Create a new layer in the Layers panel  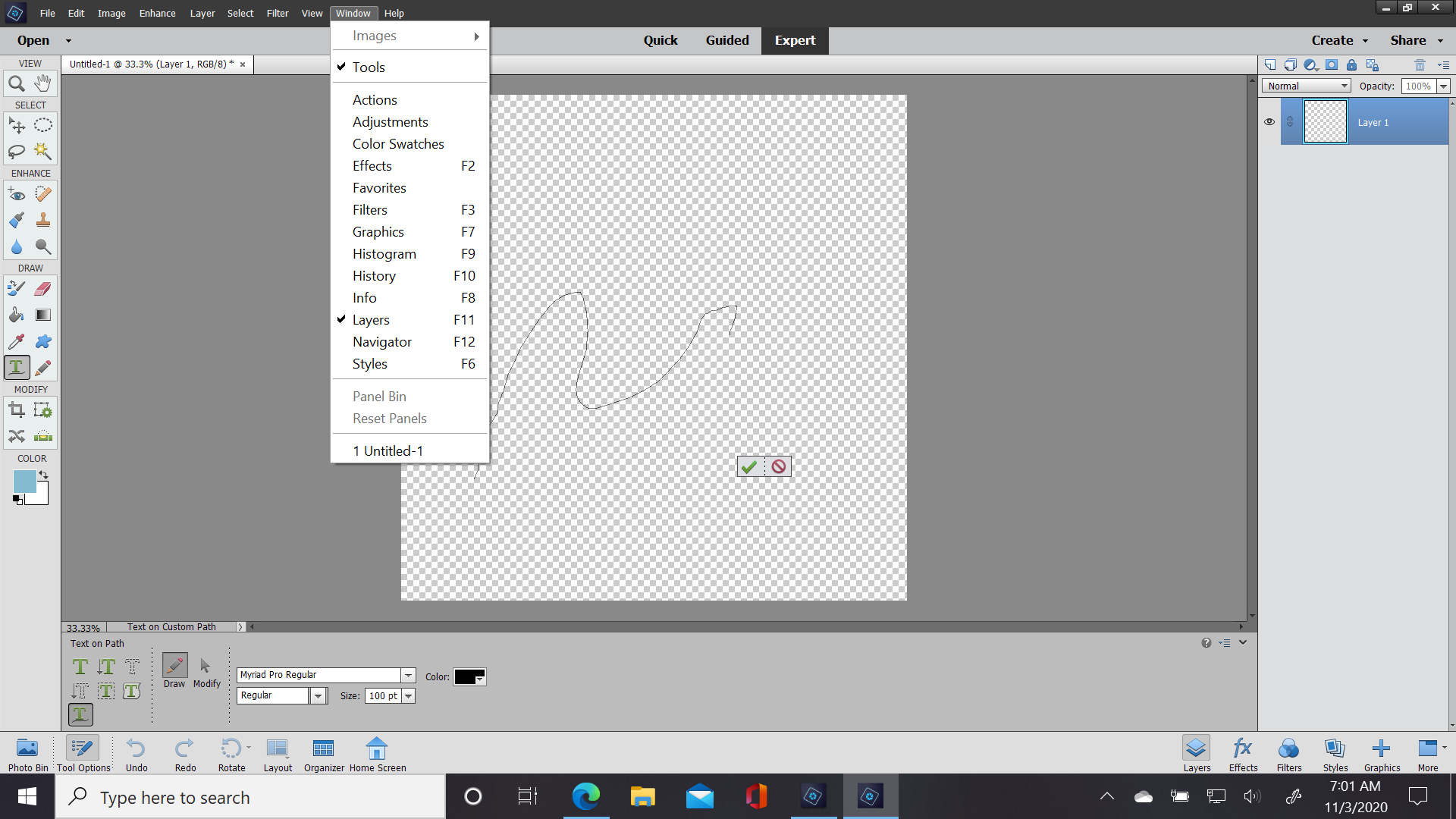pyautogui.click(x=1270, y=65)
